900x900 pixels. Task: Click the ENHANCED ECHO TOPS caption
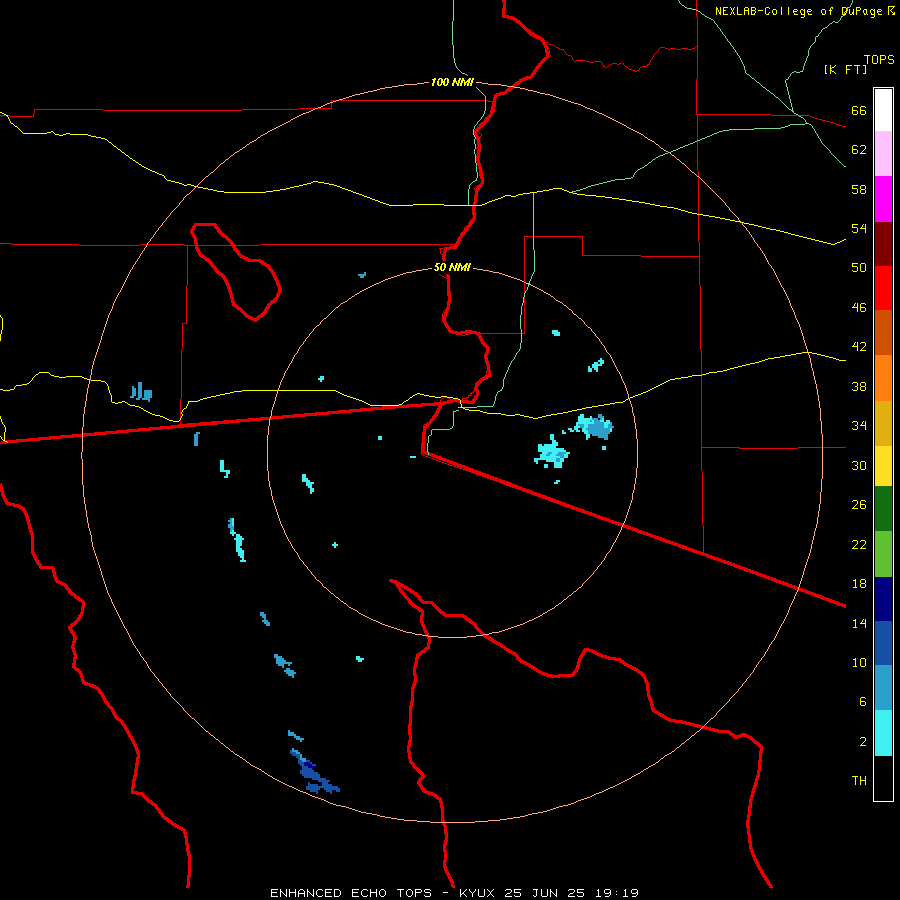[x=351, y=893]
